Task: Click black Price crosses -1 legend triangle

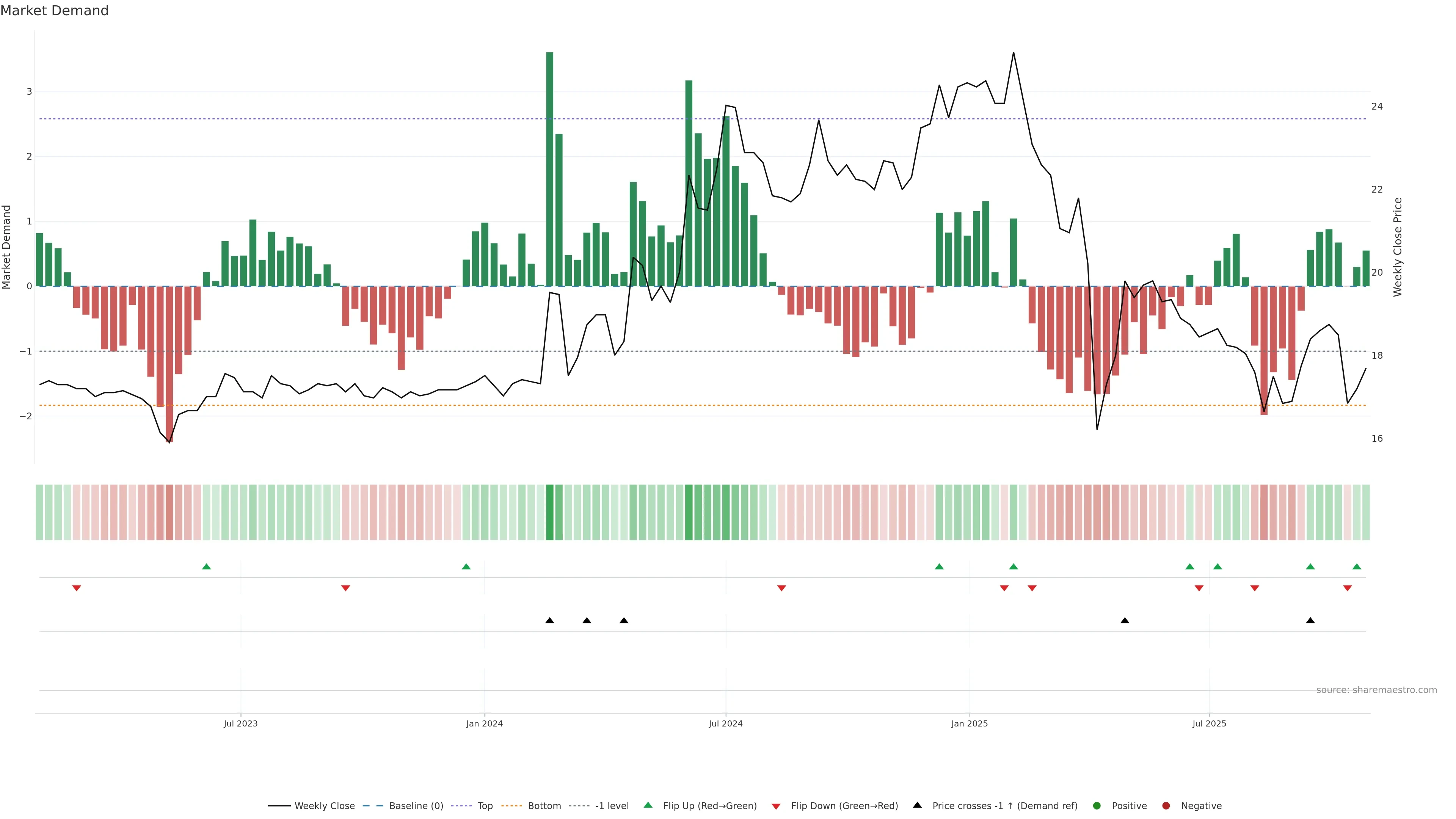Action: pyautogui.click(x=917, y=805)
